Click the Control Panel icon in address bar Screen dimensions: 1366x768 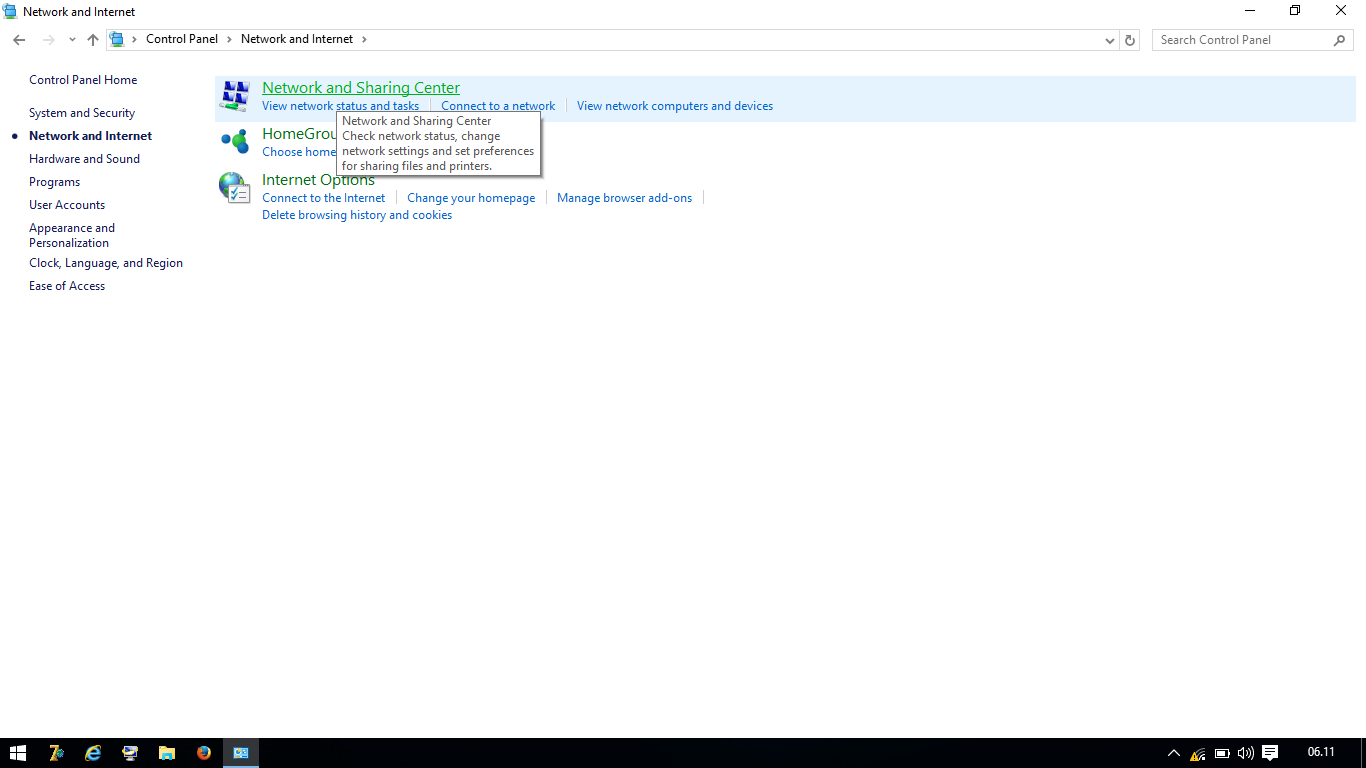(x=117, y=39)
